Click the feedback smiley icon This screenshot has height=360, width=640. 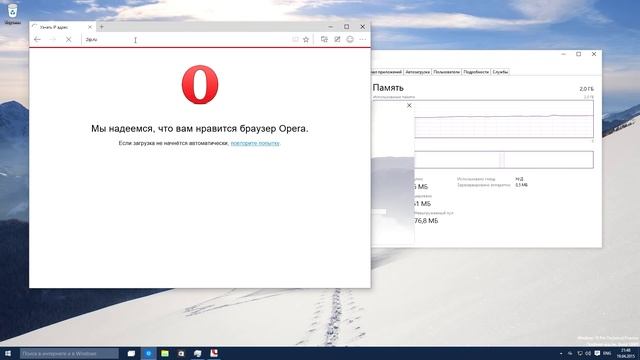(350, 40)
